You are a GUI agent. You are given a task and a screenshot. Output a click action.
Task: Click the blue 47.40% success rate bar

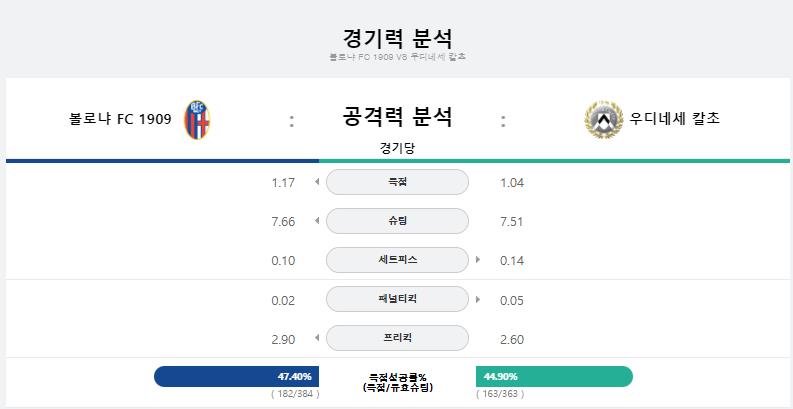tap(236, 377)
